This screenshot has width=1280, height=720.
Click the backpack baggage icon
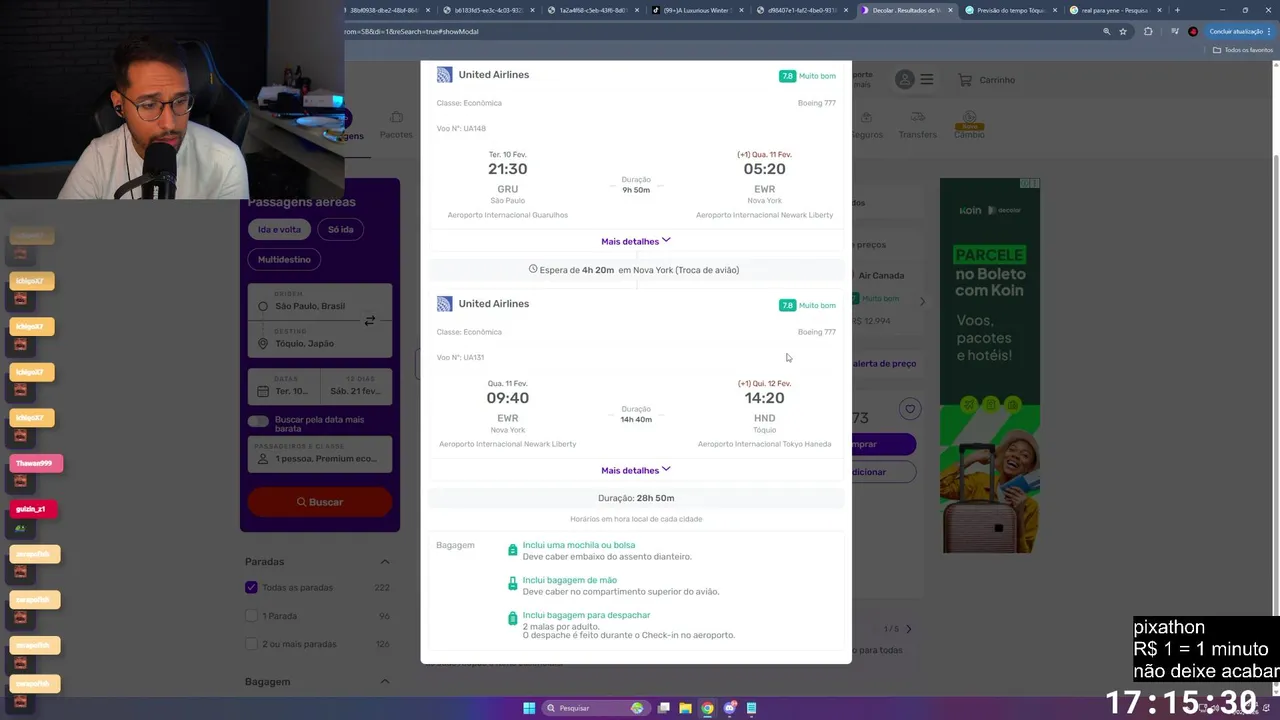(513, 550)
